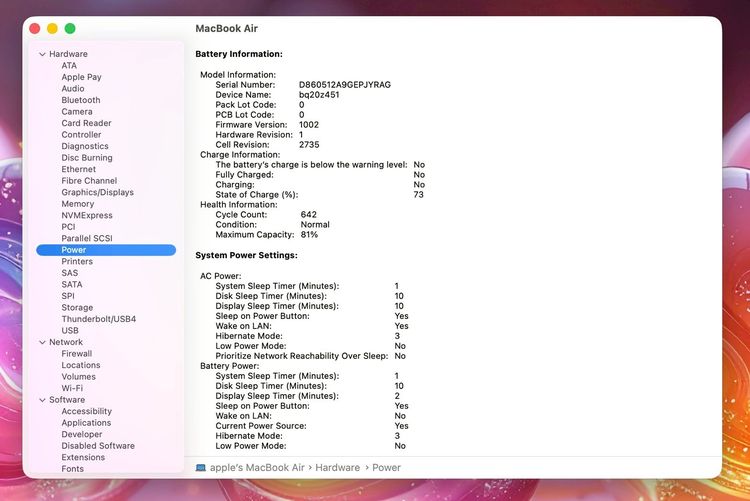Select Fonts under Software
Viewport: 750px width, 501px height.
pos(72,468)
